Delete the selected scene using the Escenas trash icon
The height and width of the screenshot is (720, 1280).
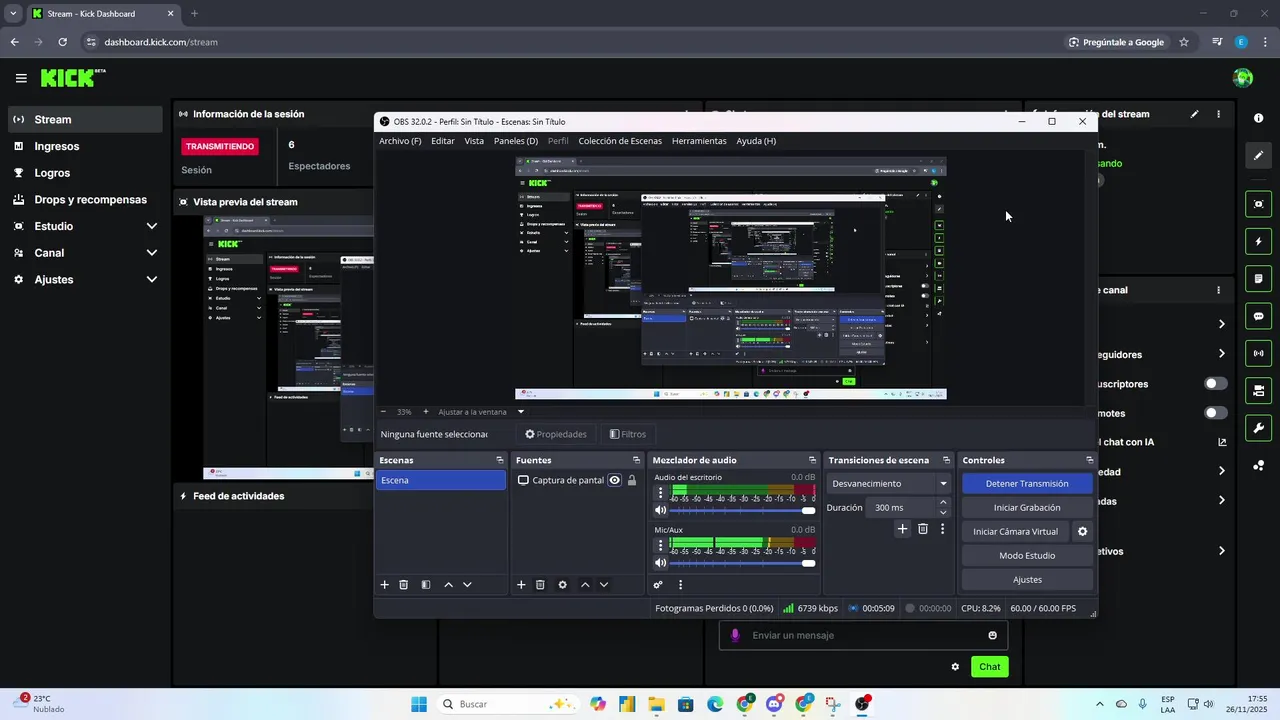pos(404,585)
